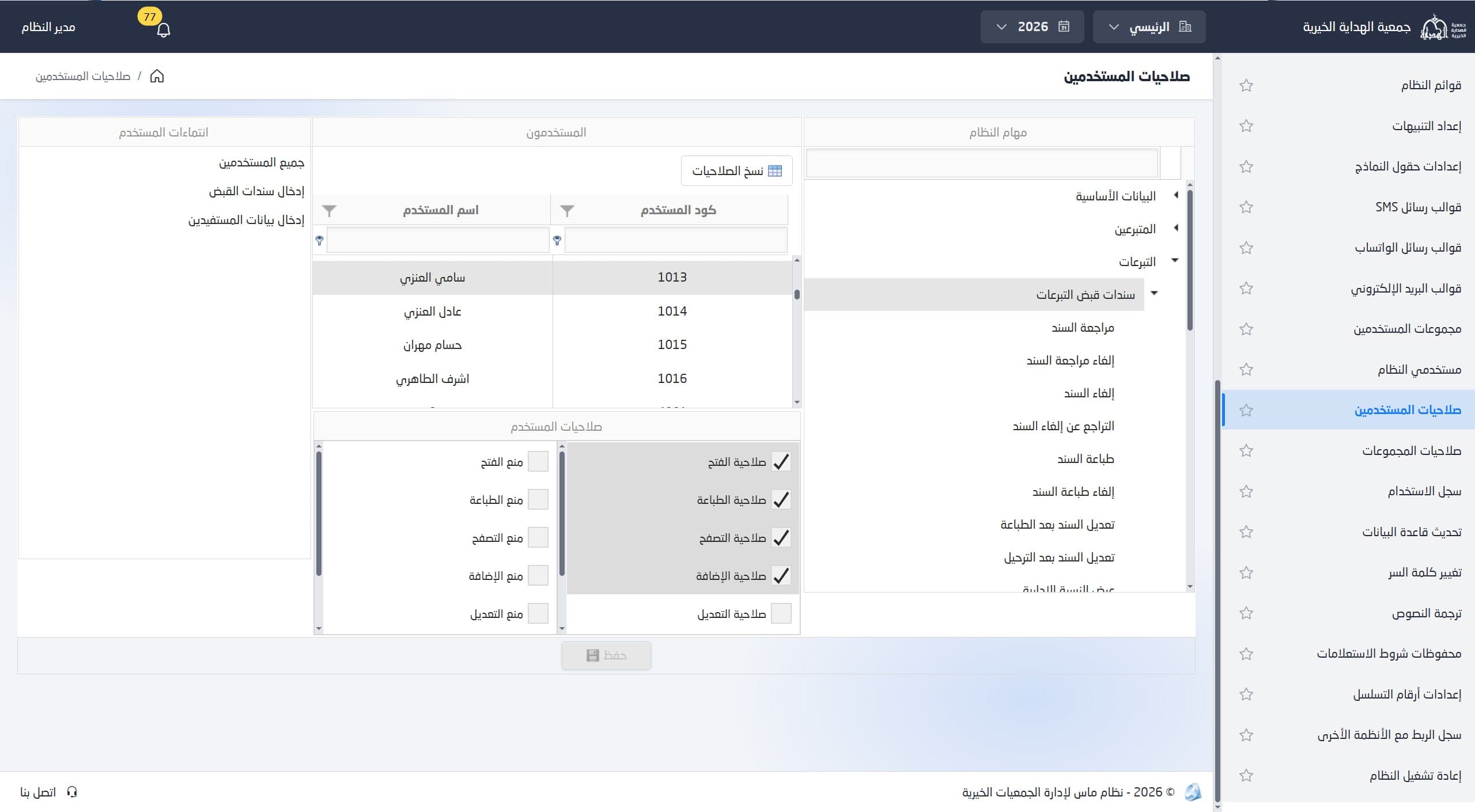Viewport: 1475px width, 812px height.
Task: Enable صلاحية التعديل checkbox
Action: click(x=781, y=613)
